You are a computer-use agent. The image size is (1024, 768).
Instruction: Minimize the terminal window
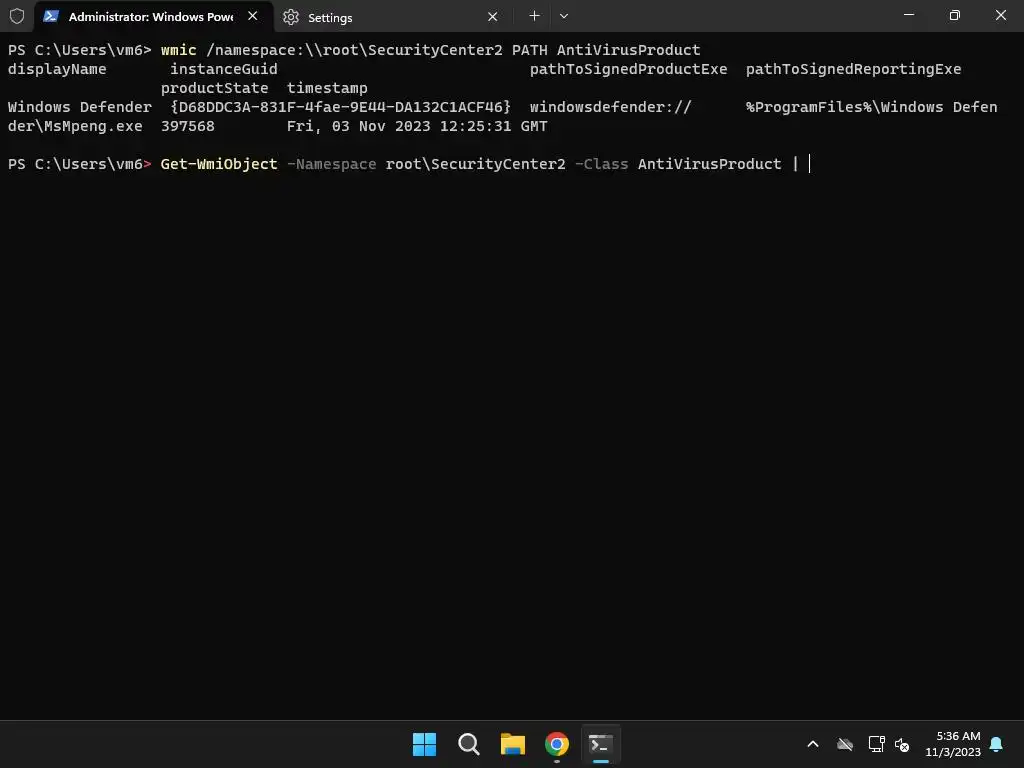tap(908, 15)
